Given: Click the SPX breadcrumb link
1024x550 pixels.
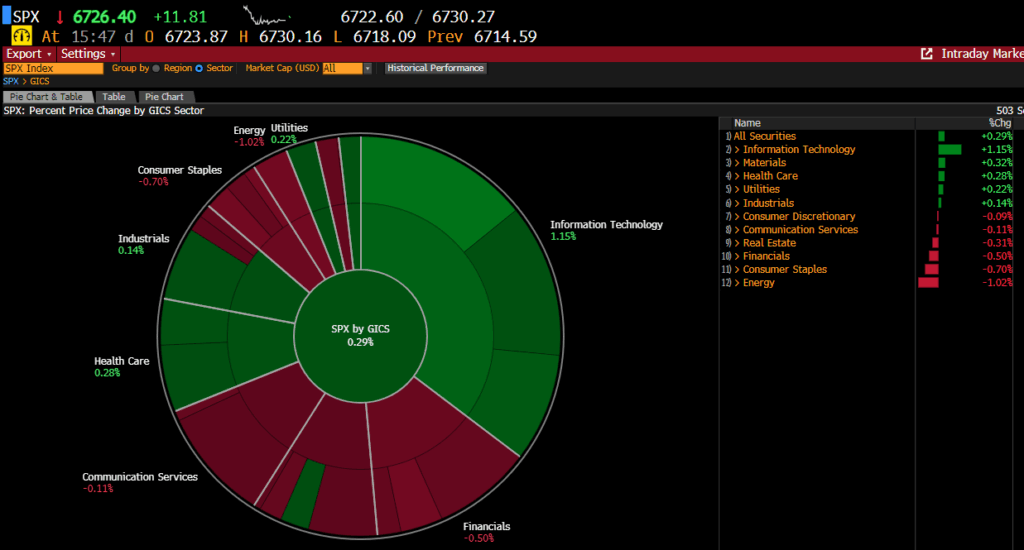Looking at the screenshot, I should (x=11, y=81).
